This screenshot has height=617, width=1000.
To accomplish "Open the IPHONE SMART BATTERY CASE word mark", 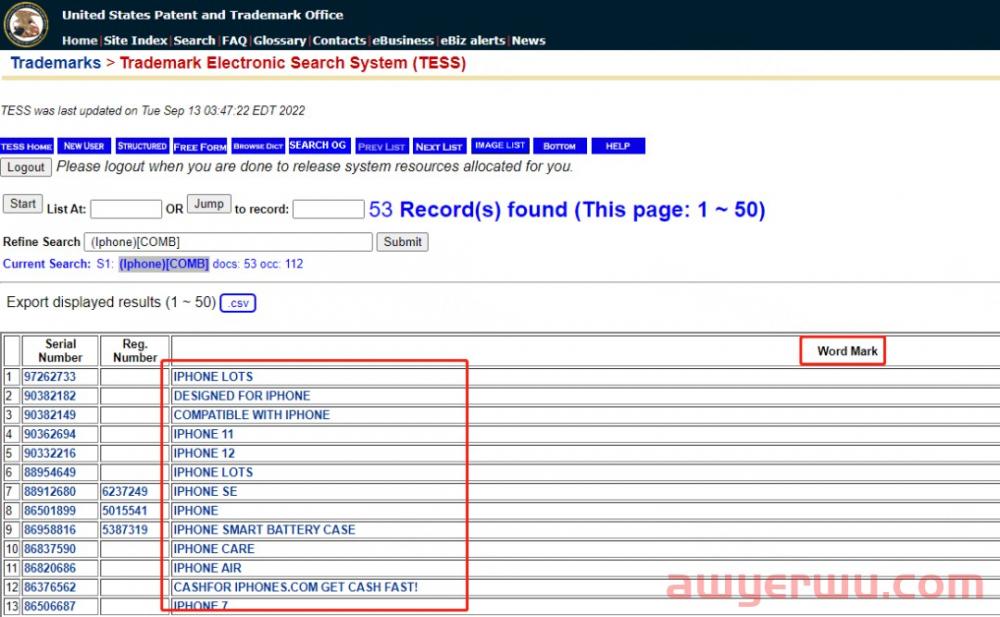I will tap(264, 530).
